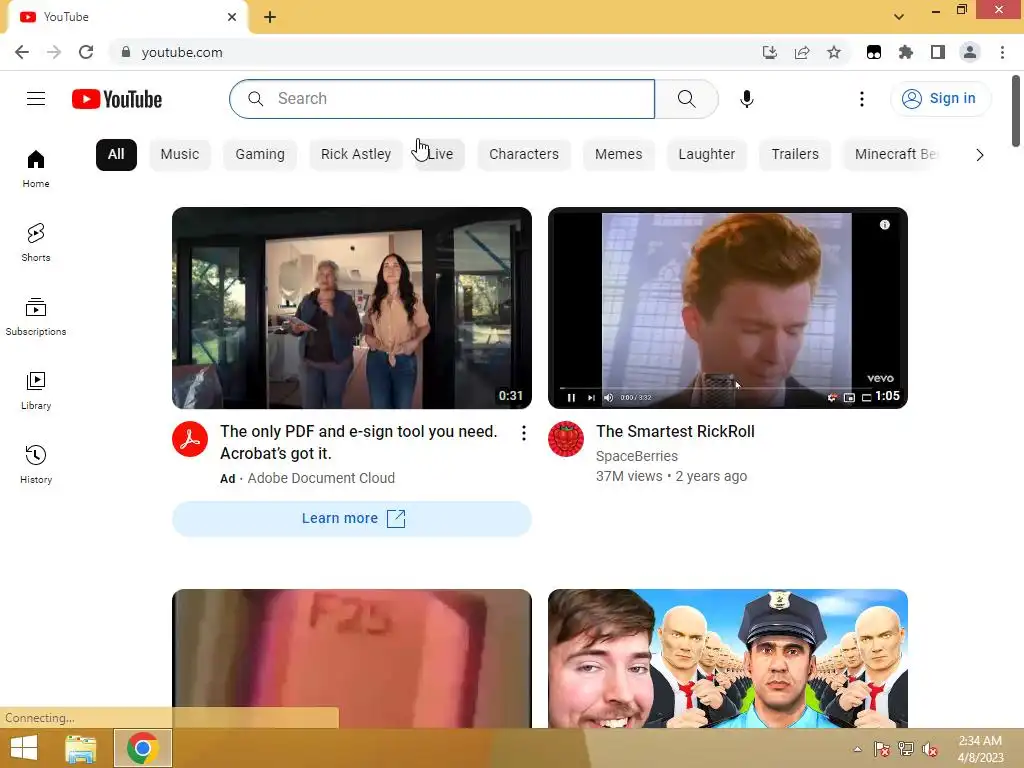Open the PDF and e-sign ad title

pyautogui.click(x=359, y=442)
